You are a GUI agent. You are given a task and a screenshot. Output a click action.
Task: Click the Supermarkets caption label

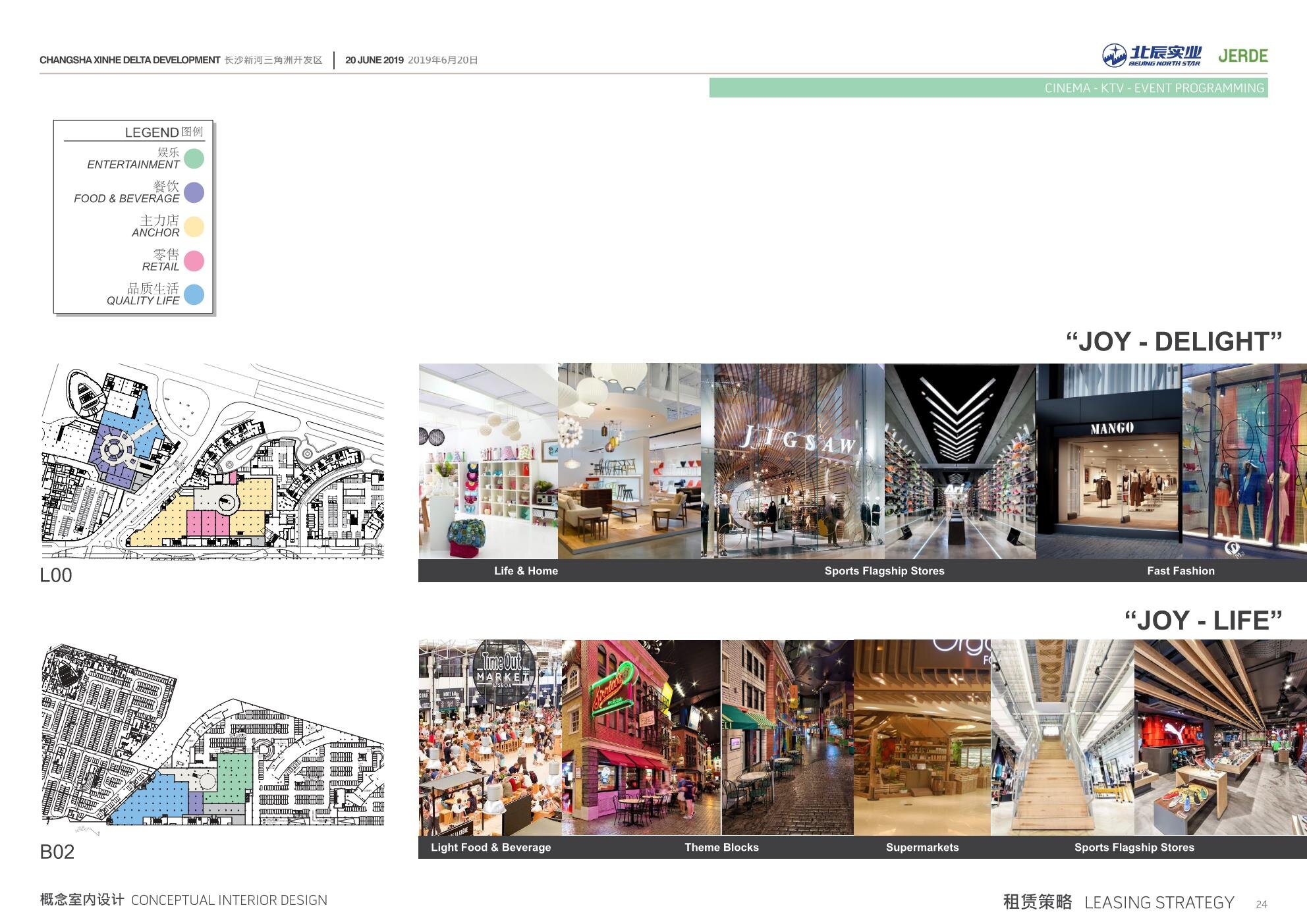922,848
